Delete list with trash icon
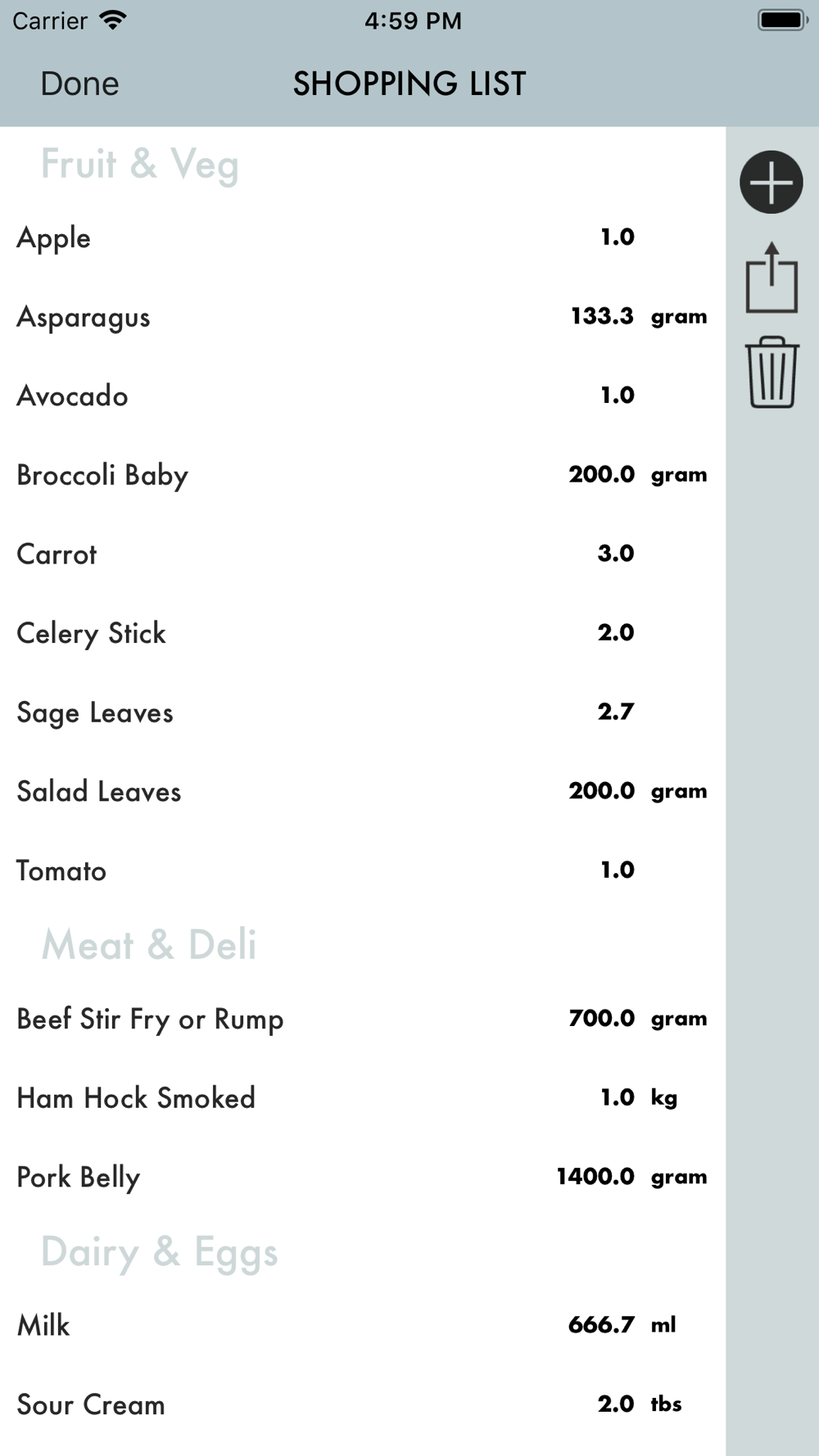819x1456 pixels. pos(771,372)
